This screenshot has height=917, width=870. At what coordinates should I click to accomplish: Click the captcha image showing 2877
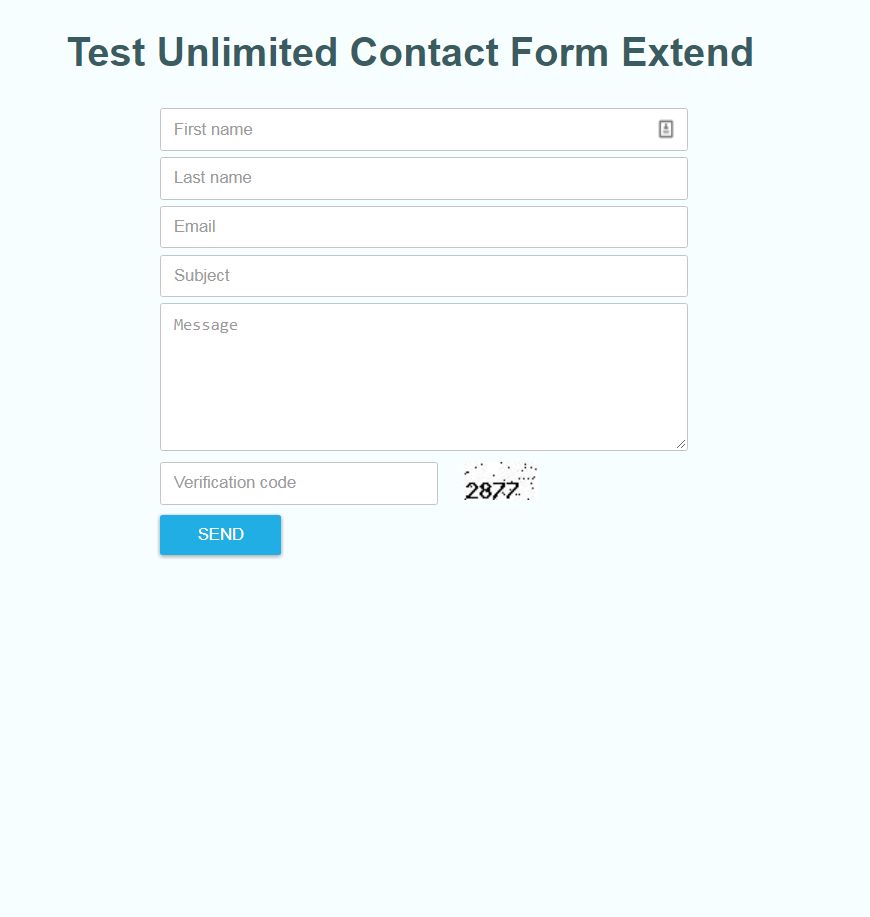(x=500, y=483)
